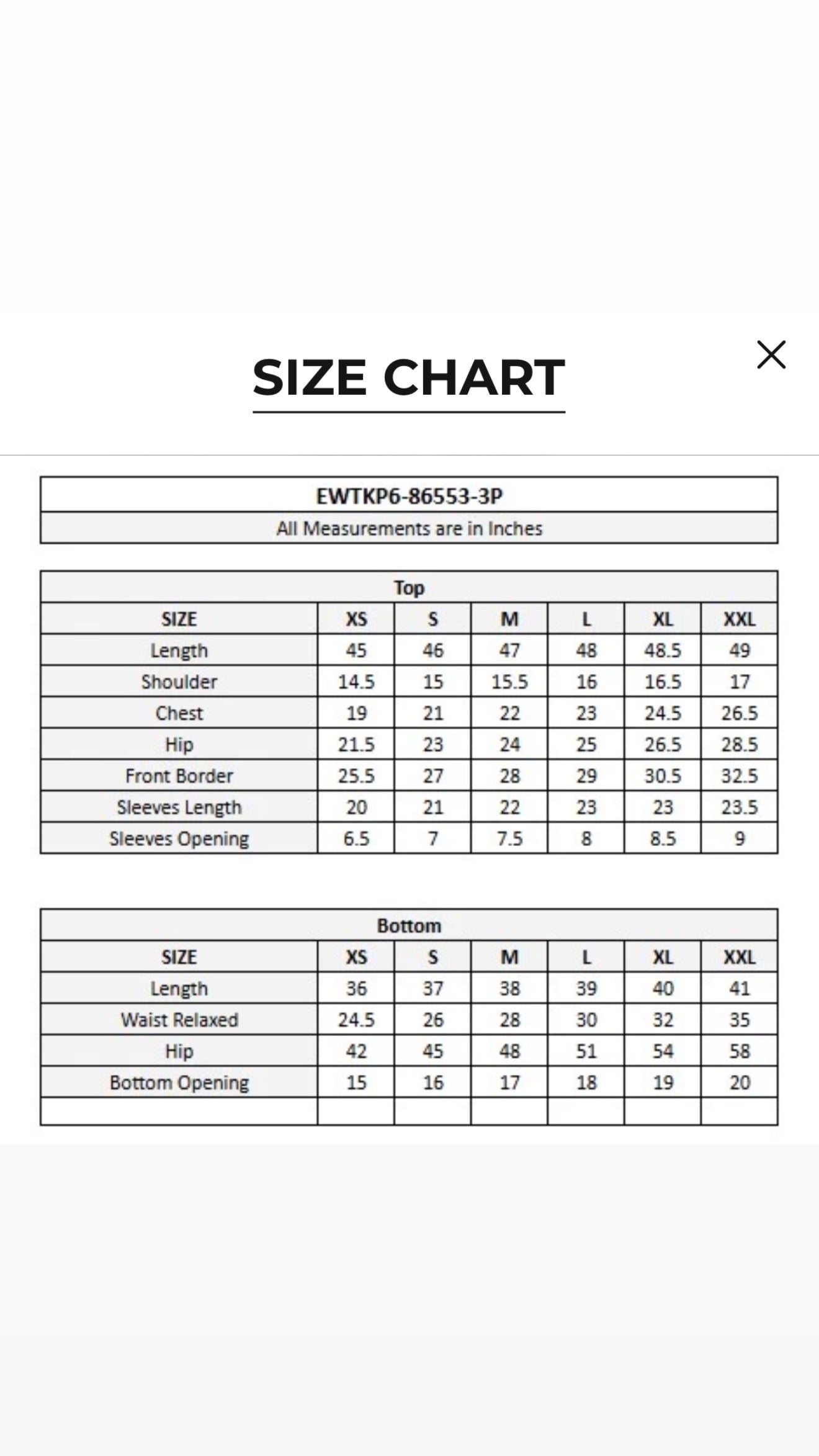Tap the 24.5 XS waist relaxed value
The height and width of the screenshot is (1456, 819).
(x=356, y=1020)
